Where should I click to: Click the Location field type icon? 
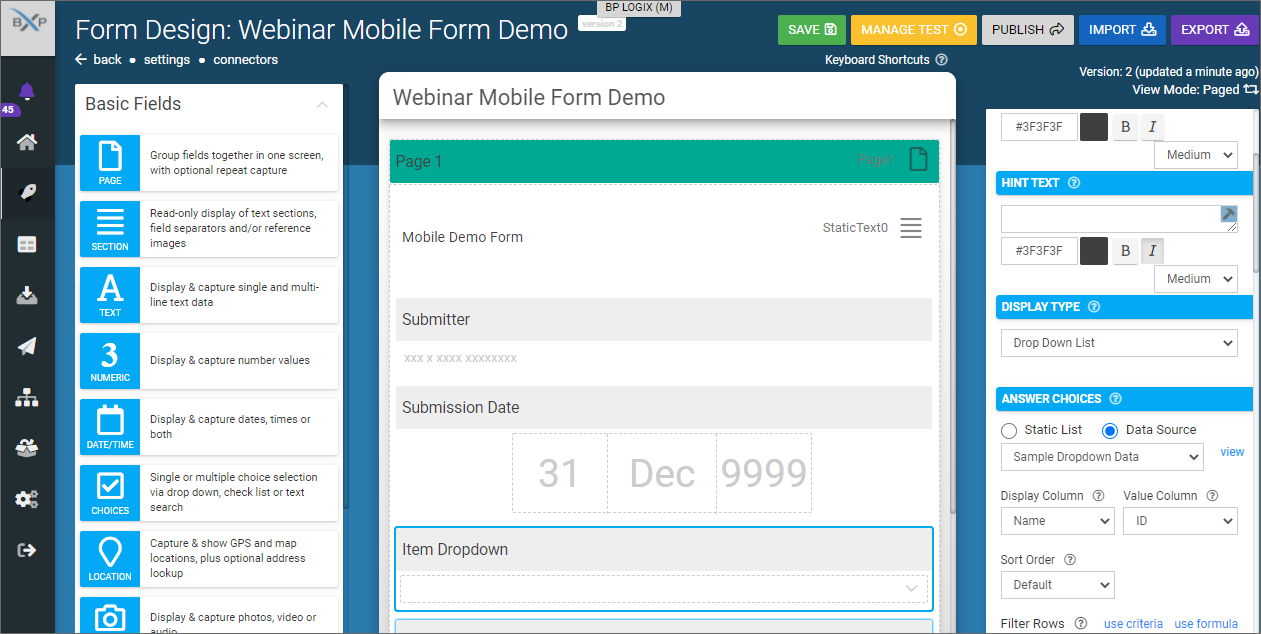coord(110,558)
